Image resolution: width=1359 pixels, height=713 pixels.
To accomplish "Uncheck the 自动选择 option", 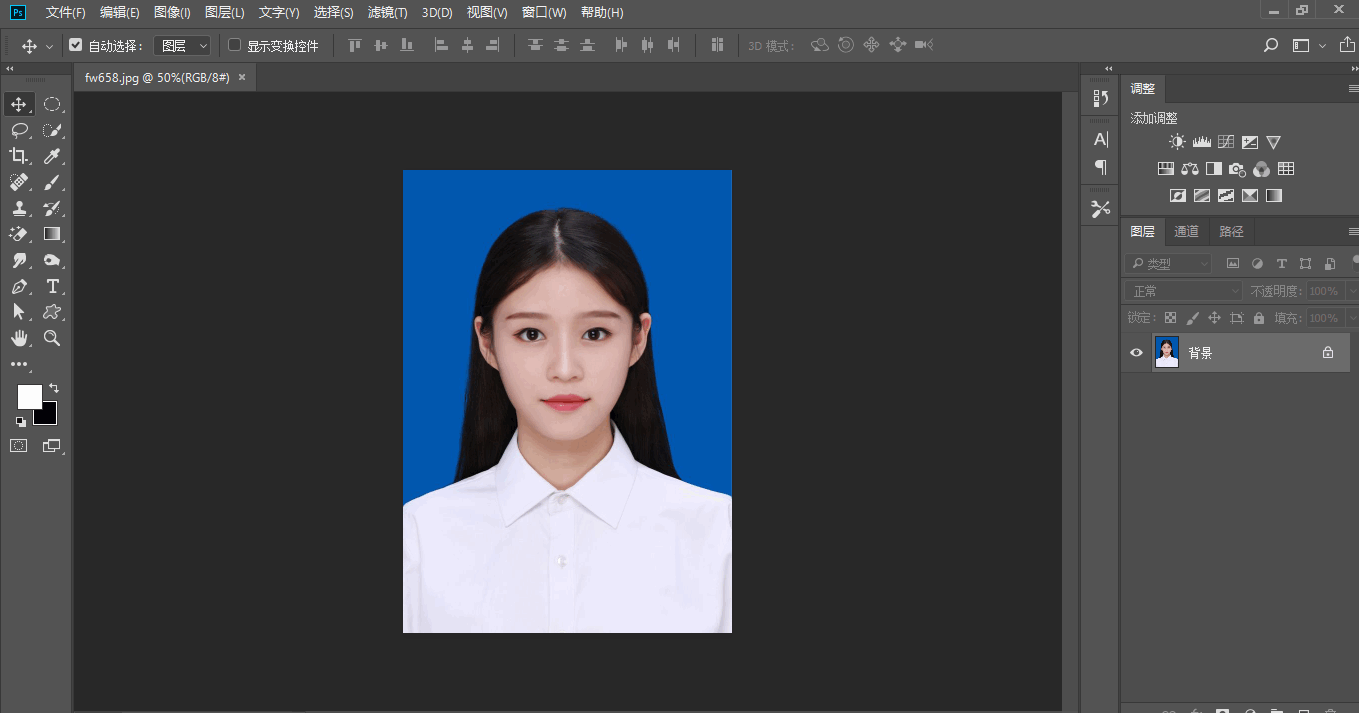I will [76, 44].
